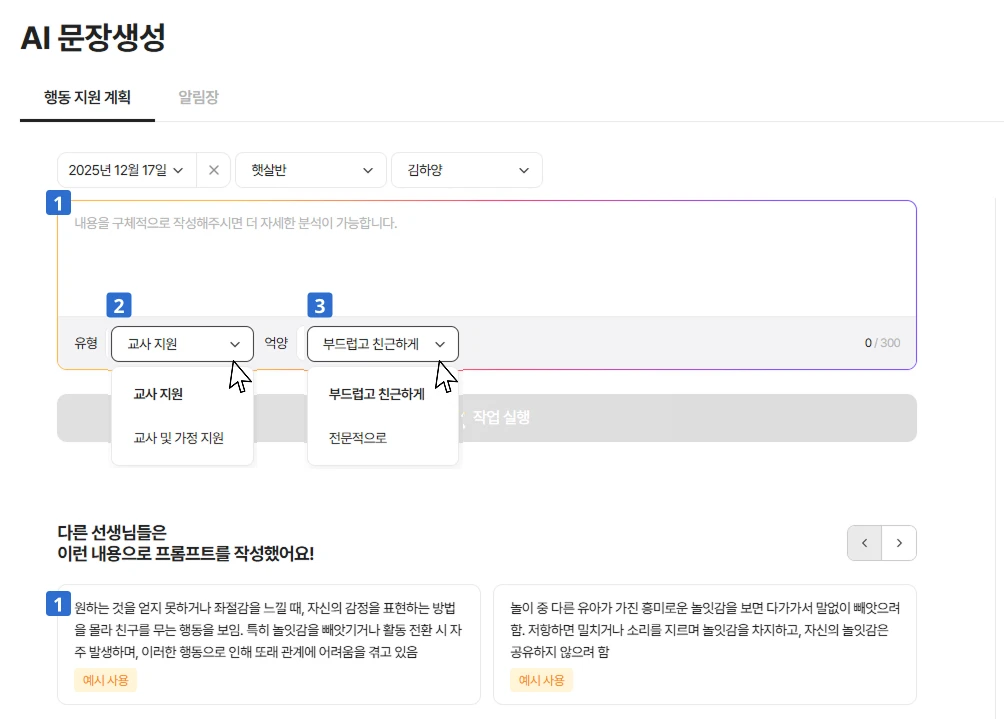Select the 행동 지원 계획 tab
The image size is (1004, 719).
(87, 98)
